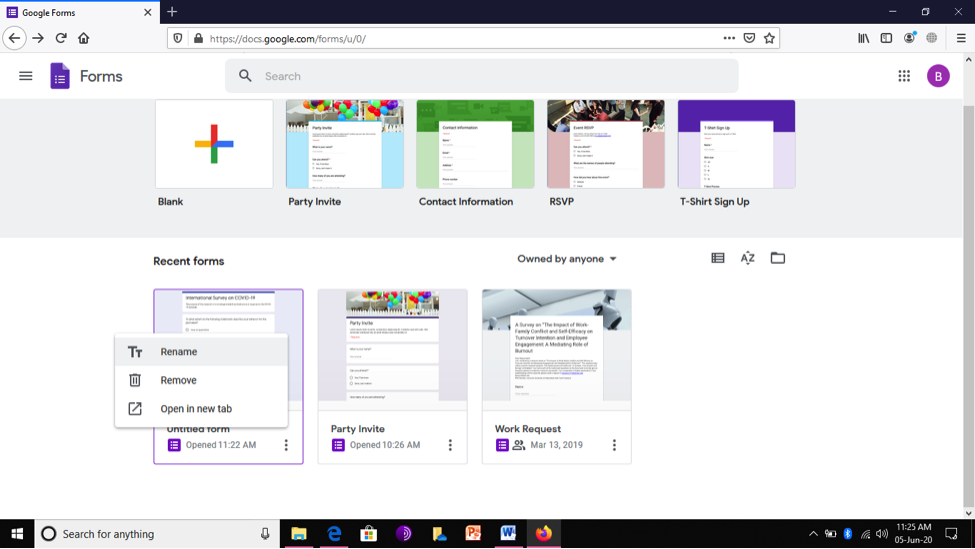Click the Forms search input field
975x549 pixels.
pyautogui.click(x=482, y=76)
